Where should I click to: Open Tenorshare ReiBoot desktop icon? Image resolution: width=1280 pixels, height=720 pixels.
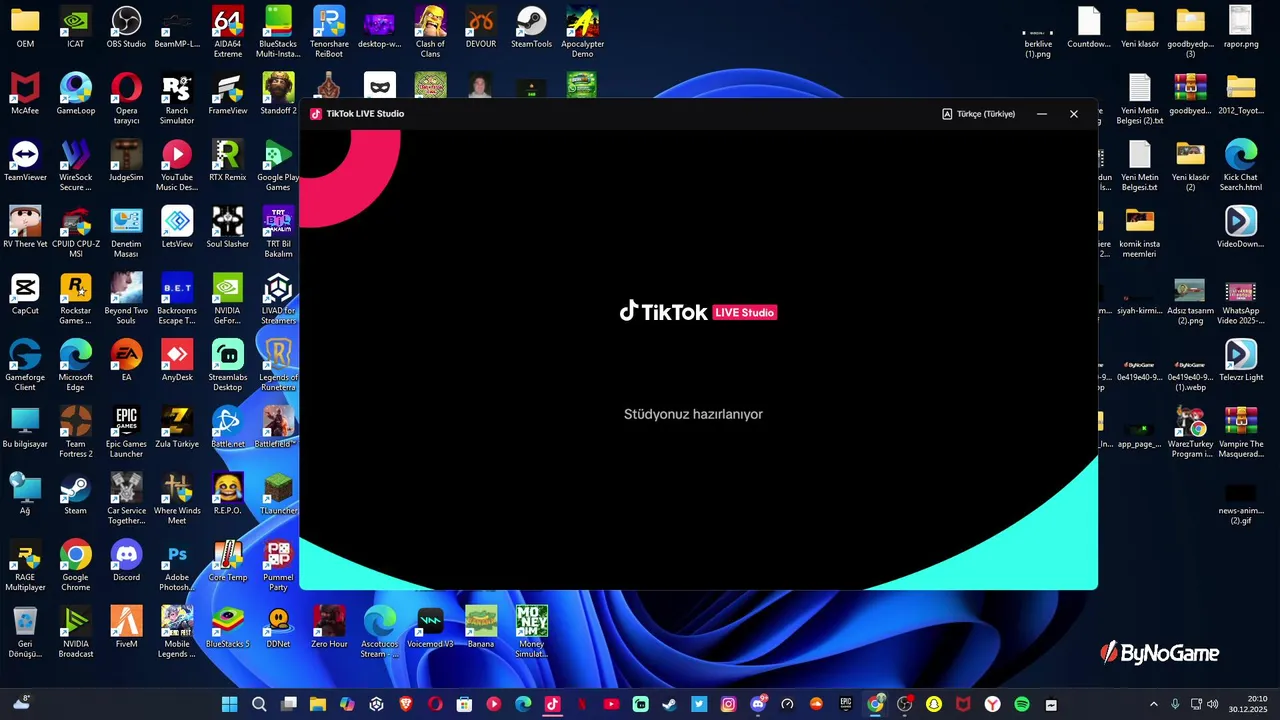pyautogui.click(x=329, y=32)
